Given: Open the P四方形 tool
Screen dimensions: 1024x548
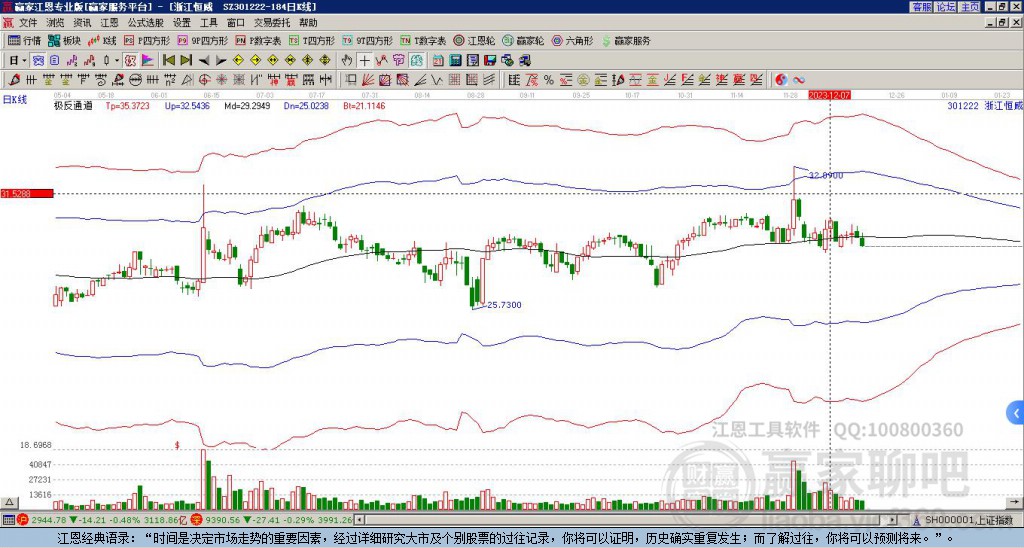Looking at the screenshot, I should pos(147,40).
